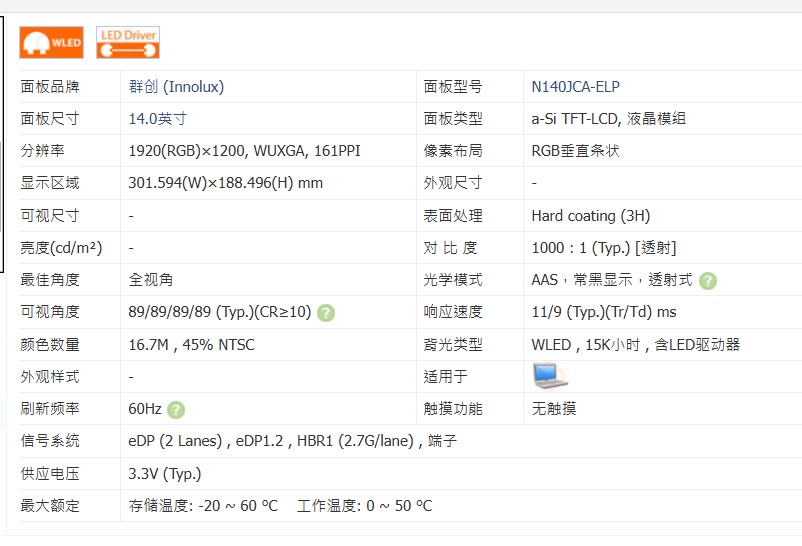Click the 301.594(W)×188.496(H) mm display area

click(225, 183)
